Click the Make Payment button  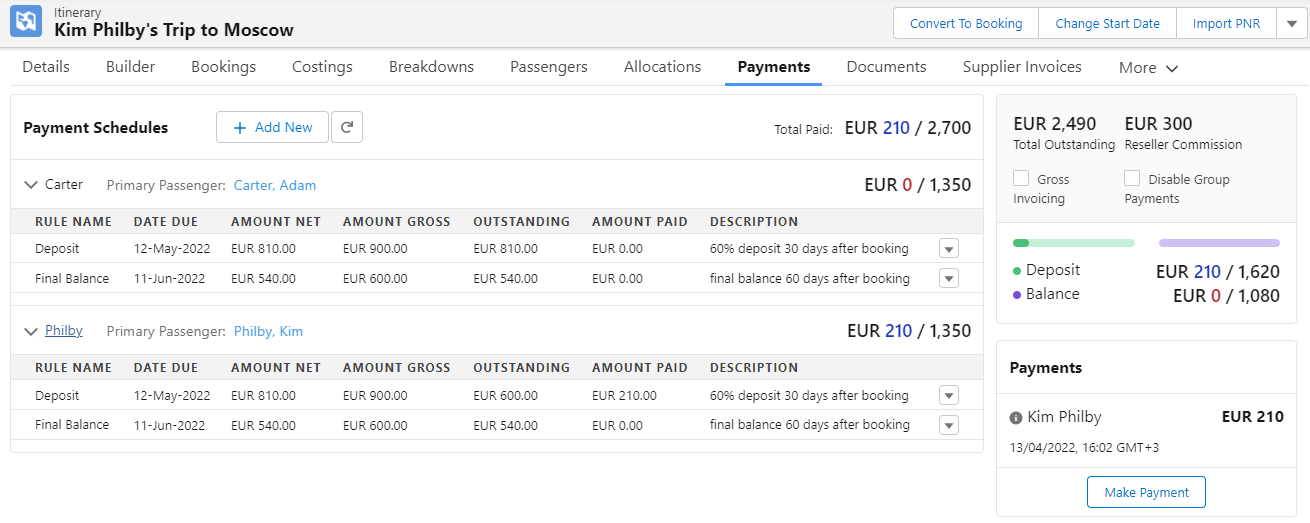coord(1146,492)
